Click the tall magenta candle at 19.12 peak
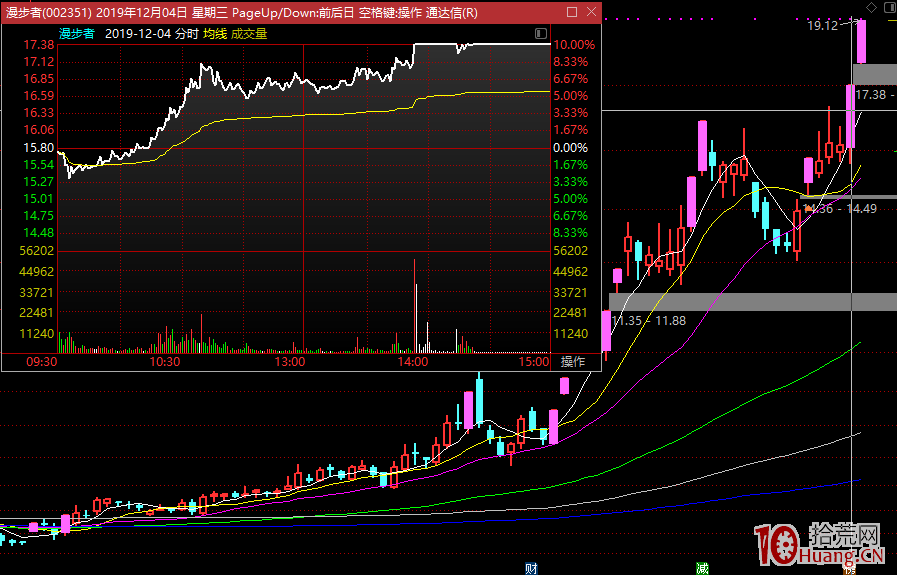 click(x=862, y=40)
